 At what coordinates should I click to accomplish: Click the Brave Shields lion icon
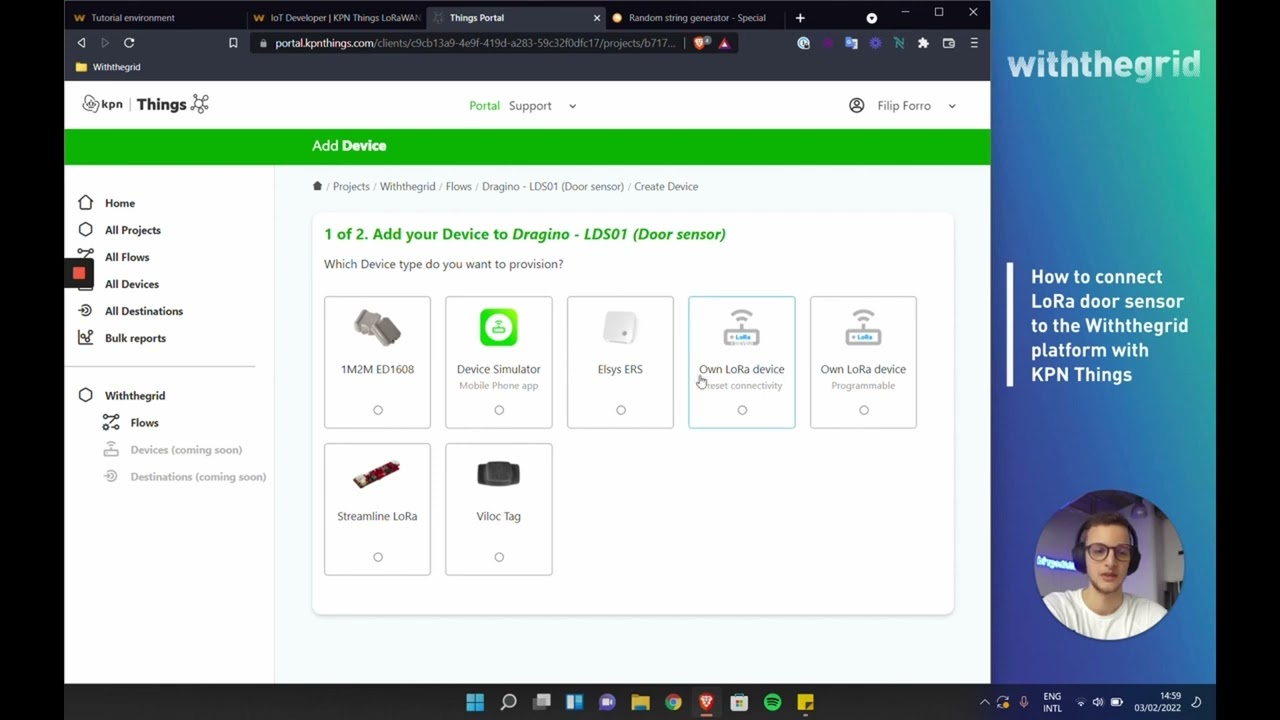(x=701, y=43)
